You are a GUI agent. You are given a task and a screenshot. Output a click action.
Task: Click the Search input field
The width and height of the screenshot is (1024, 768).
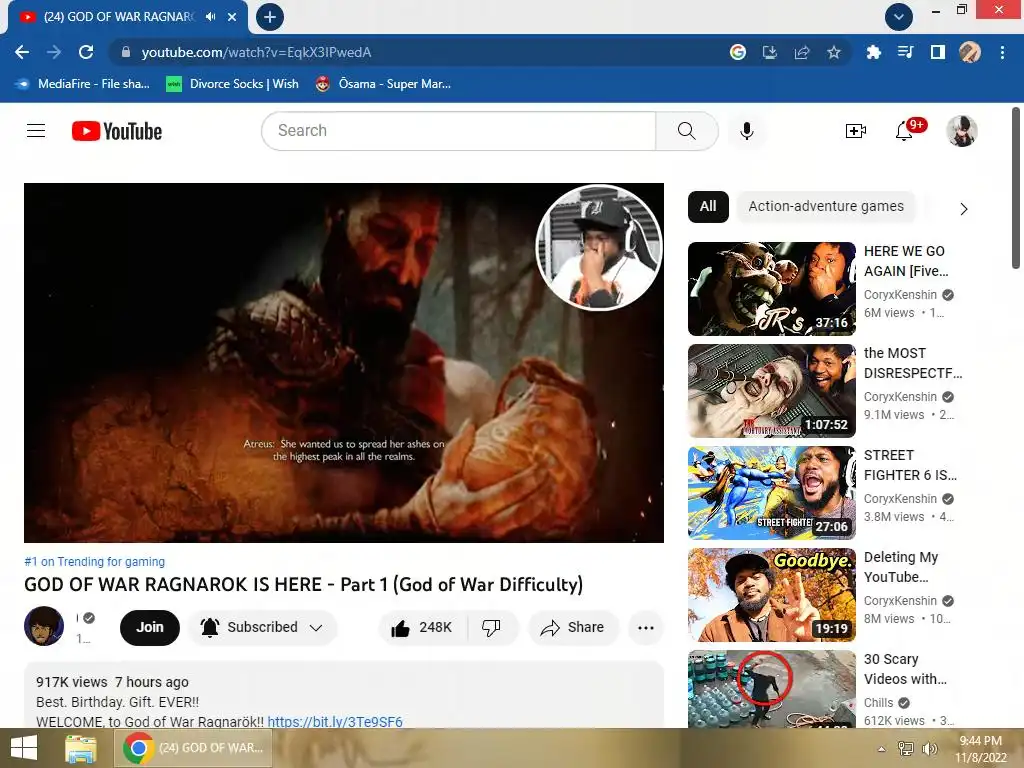458,131
